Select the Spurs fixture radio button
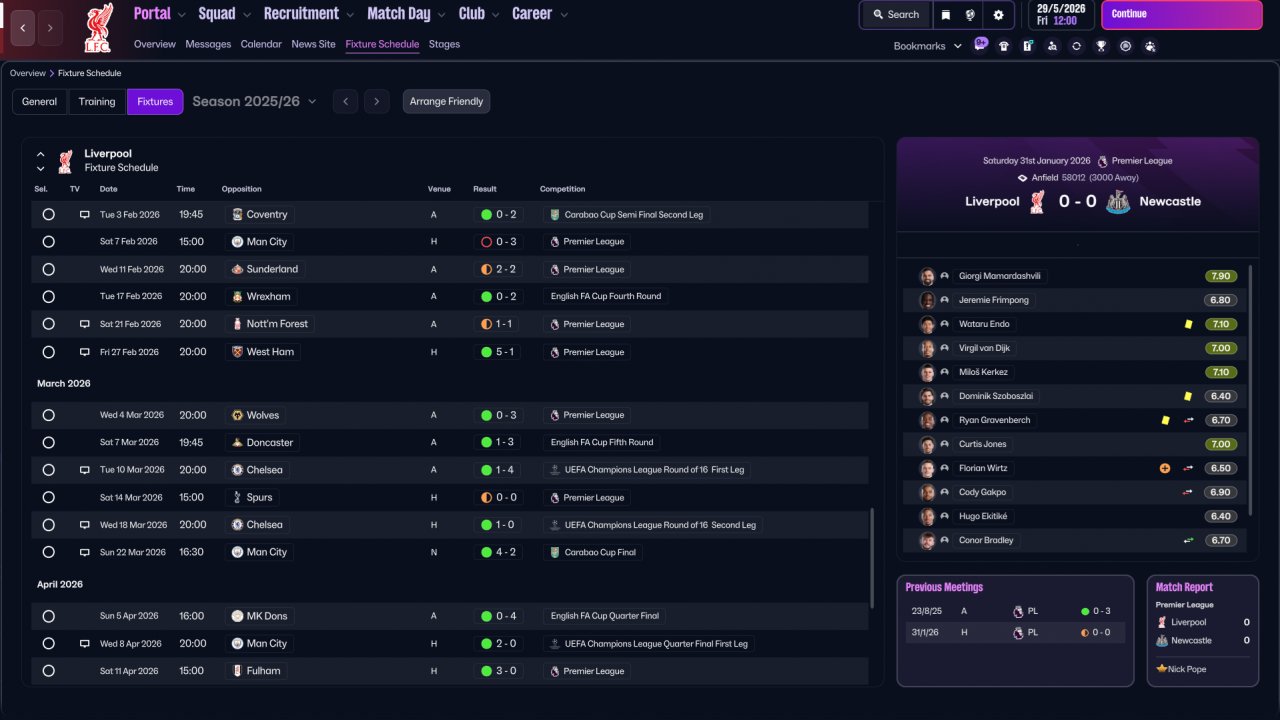The width and height of the screenshot is (1280, 720). point(48,497)
